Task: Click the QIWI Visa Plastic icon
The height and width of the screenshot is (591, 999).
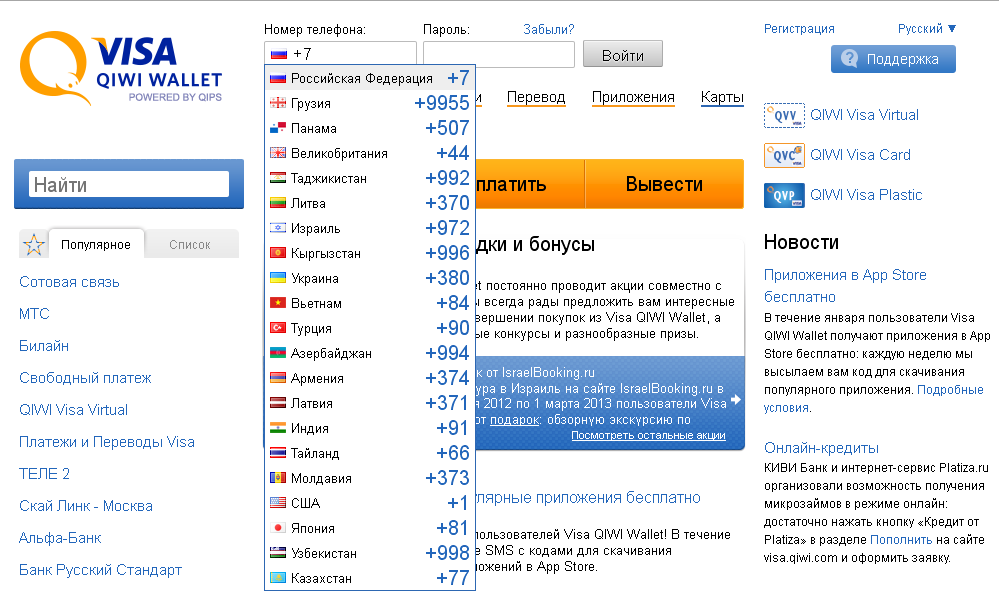Action: point(783,195)
